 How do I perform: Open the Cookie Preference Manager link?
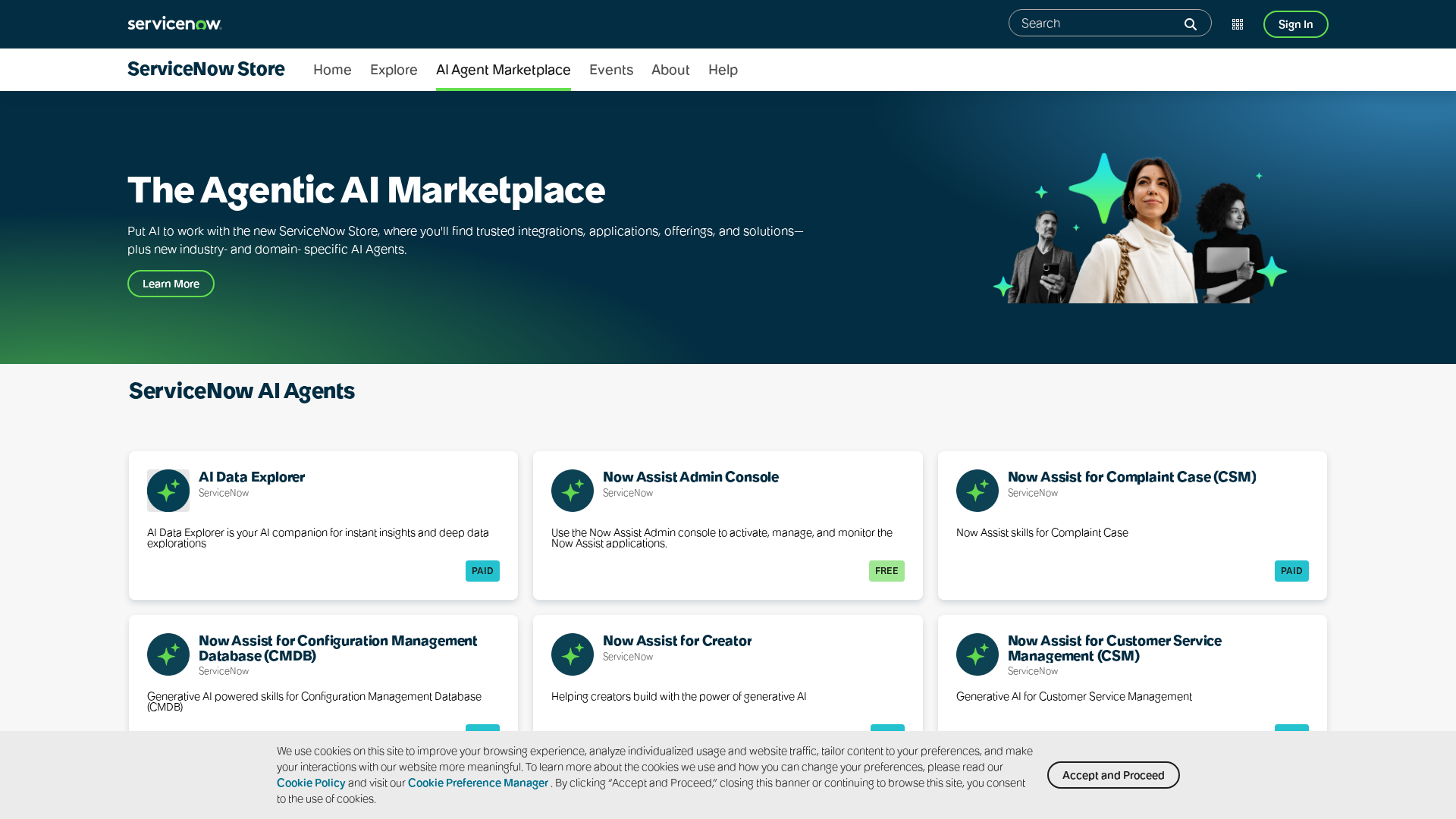[478, 783]
